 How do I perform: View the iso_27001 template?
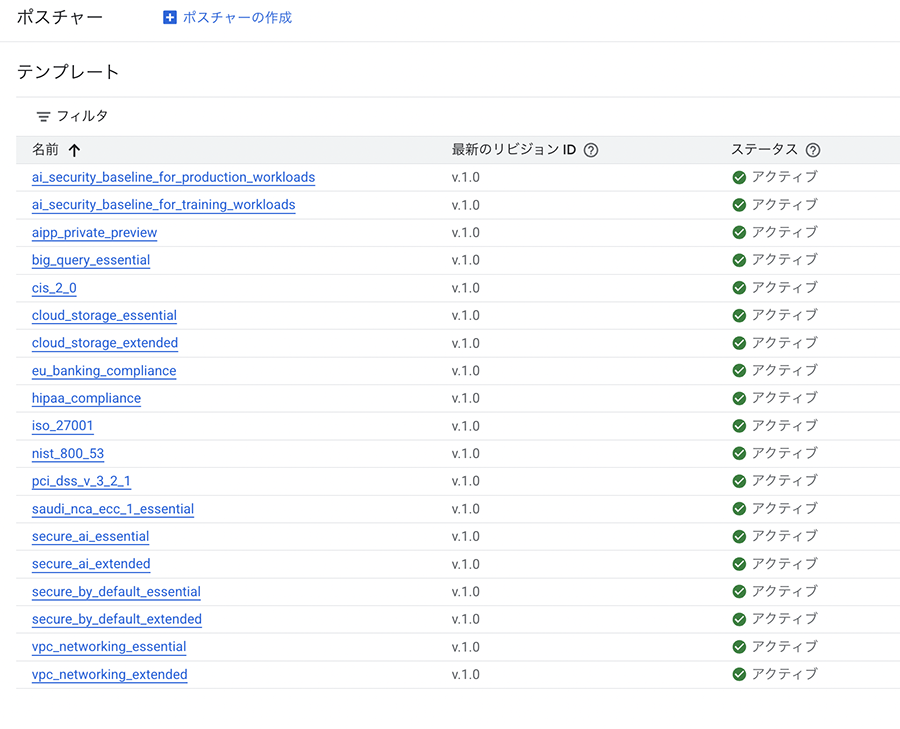click(62, 426)
